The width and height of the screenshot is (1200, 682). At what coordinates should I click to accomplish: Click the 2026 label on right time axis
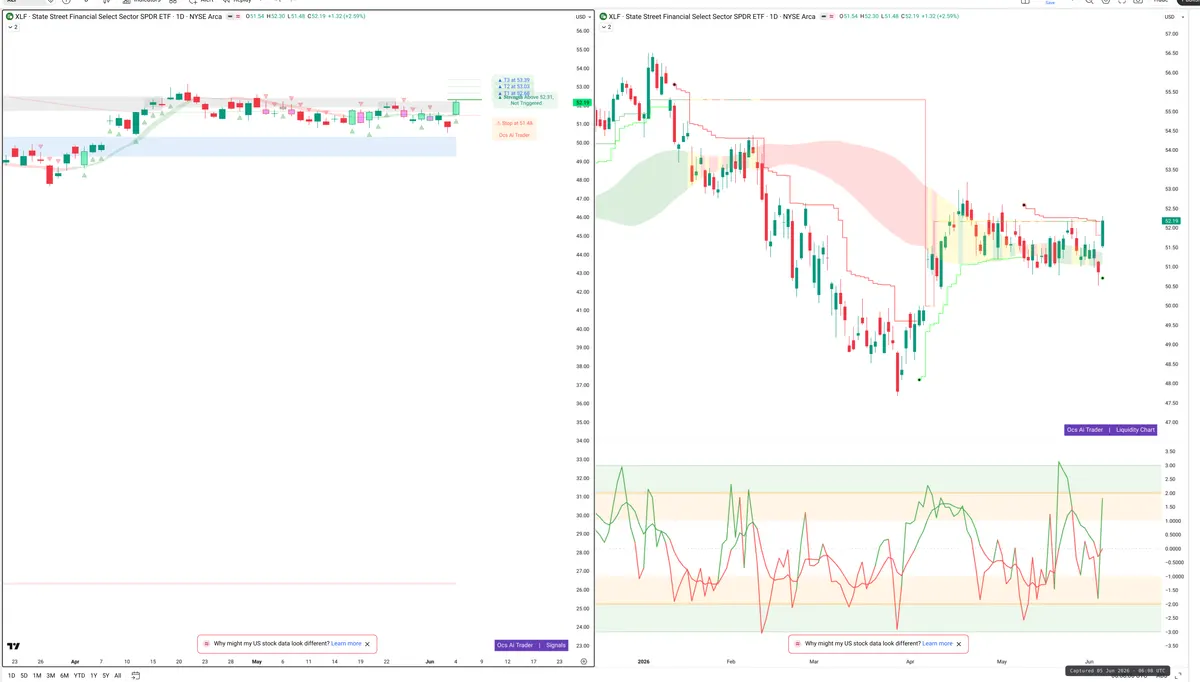[644, 662]
